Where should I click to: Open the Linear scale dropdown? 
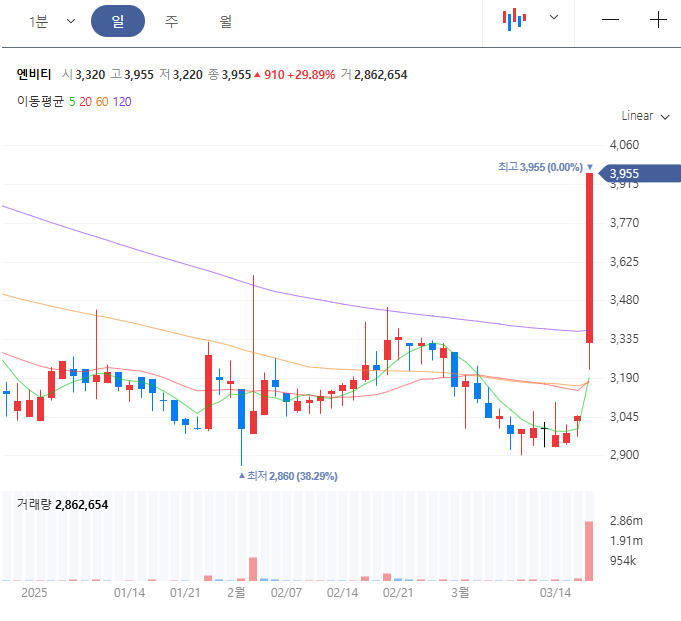645,116
